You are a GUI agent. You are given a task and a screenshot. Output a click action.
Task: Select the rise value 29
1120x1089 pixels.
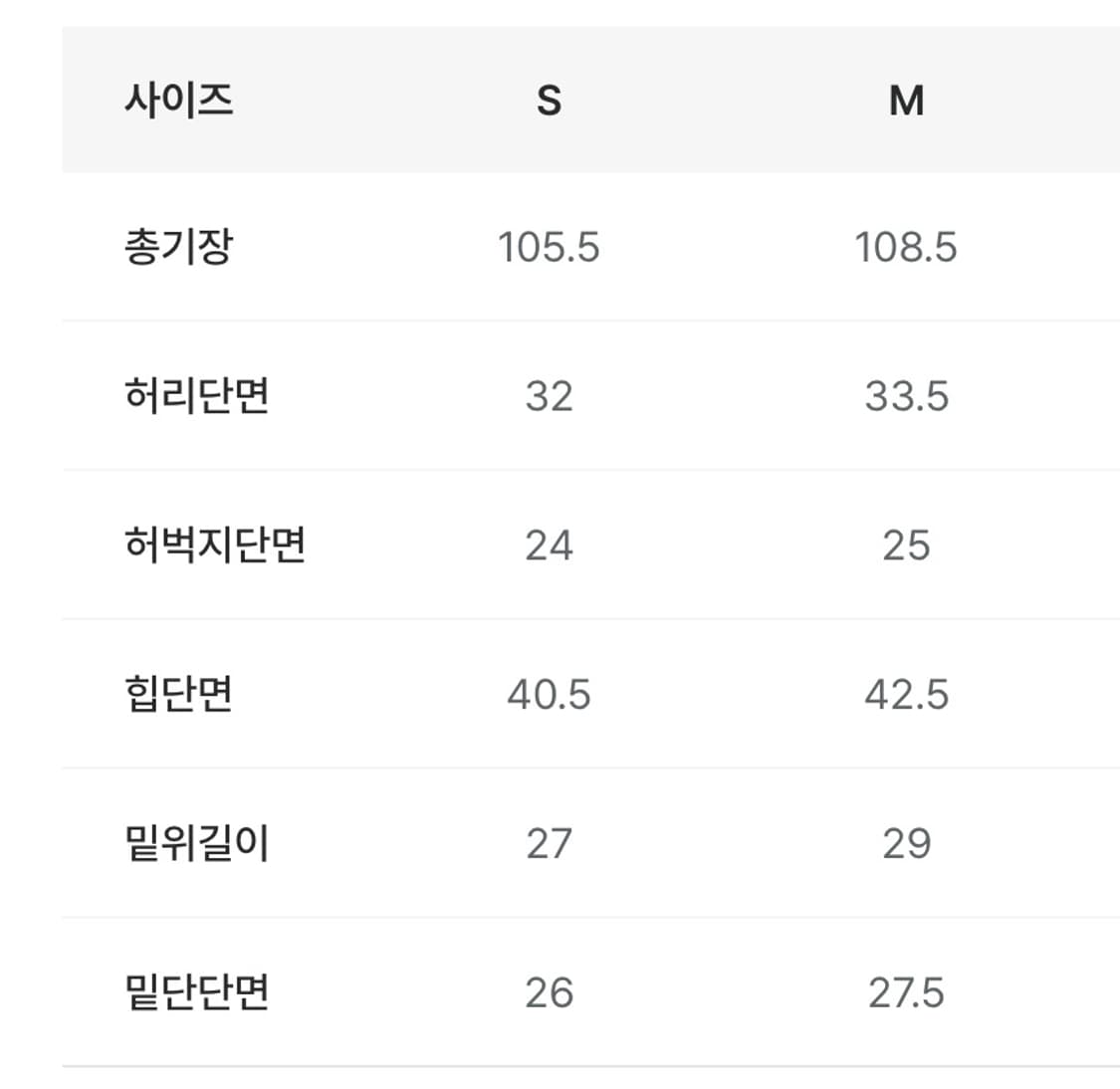906,843
